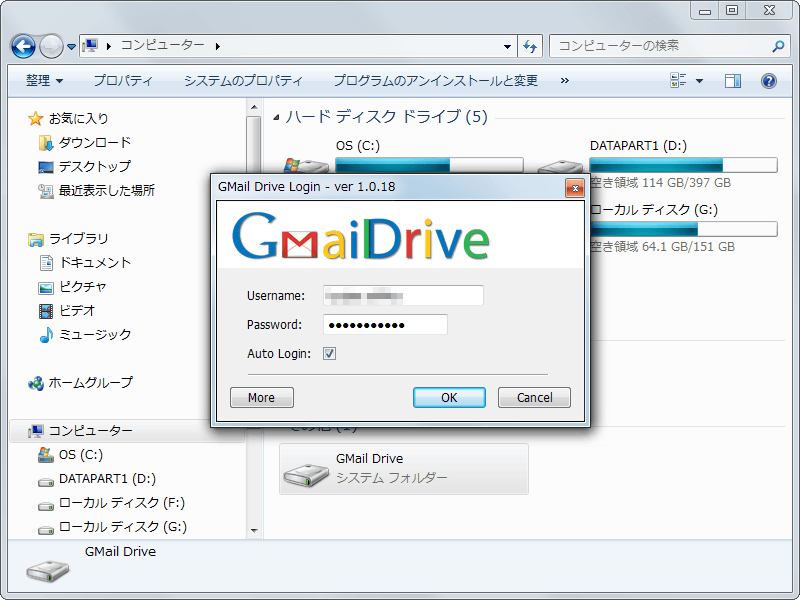Uncheck the Auto Login checkbox
The width and height of the screenshot is (800, 600).
(330, 354)
